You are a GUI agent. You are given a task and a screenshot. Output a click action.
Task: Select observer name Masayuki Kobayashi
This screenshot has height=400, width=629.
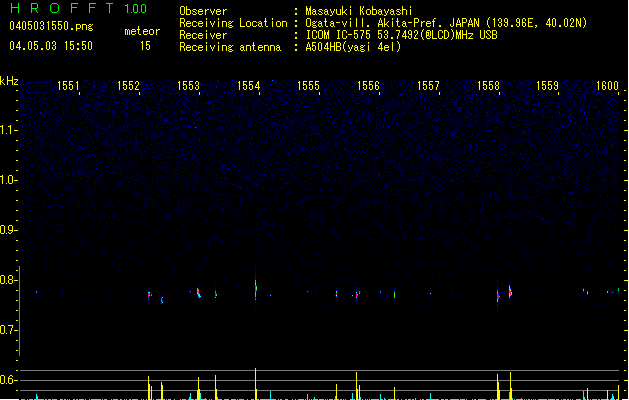(359, 11)
